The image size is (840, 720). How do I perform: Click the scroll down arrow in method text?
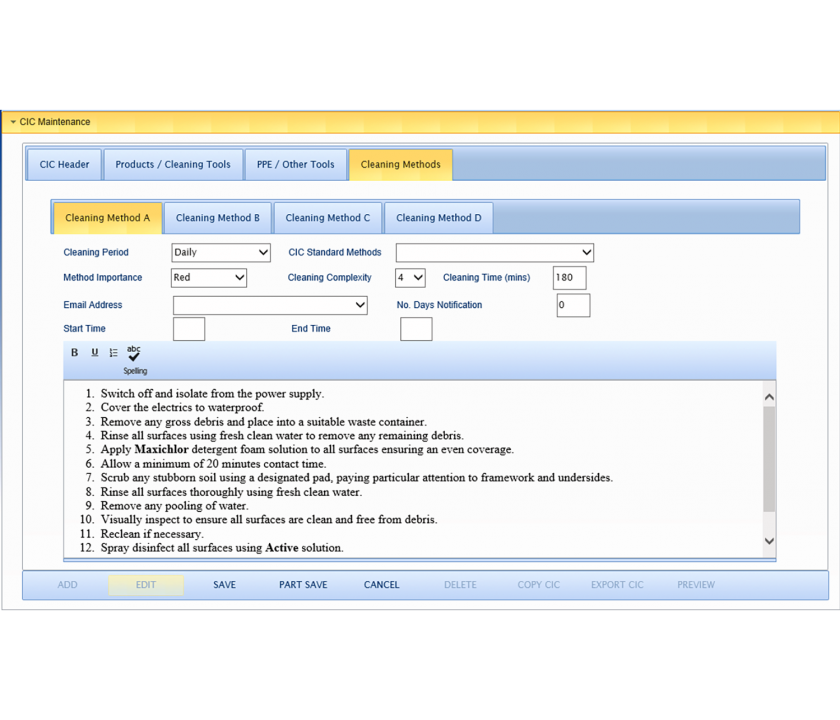tap(769, 541)
